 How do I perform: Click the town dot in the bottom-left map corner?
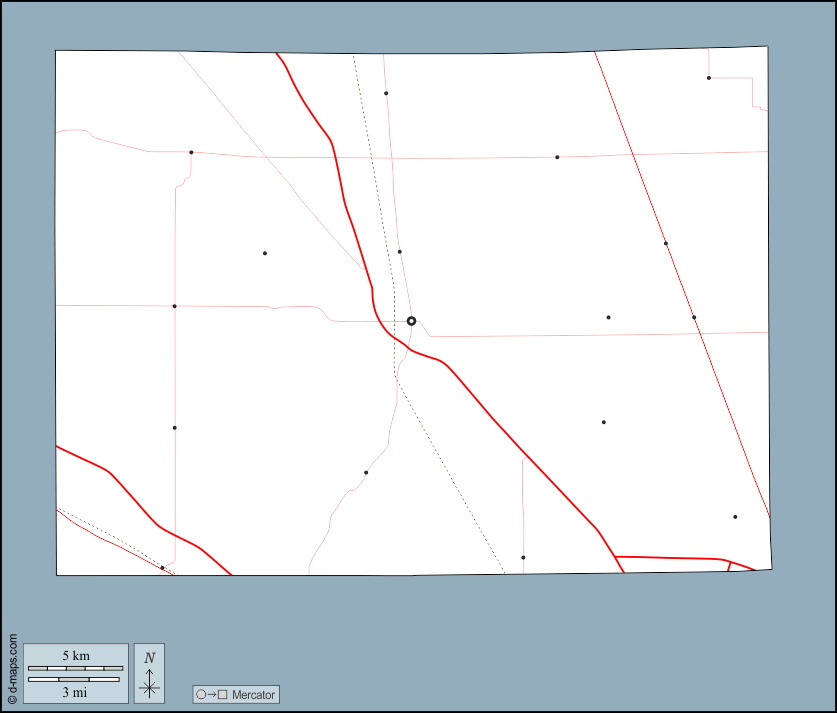pos(162,568)
